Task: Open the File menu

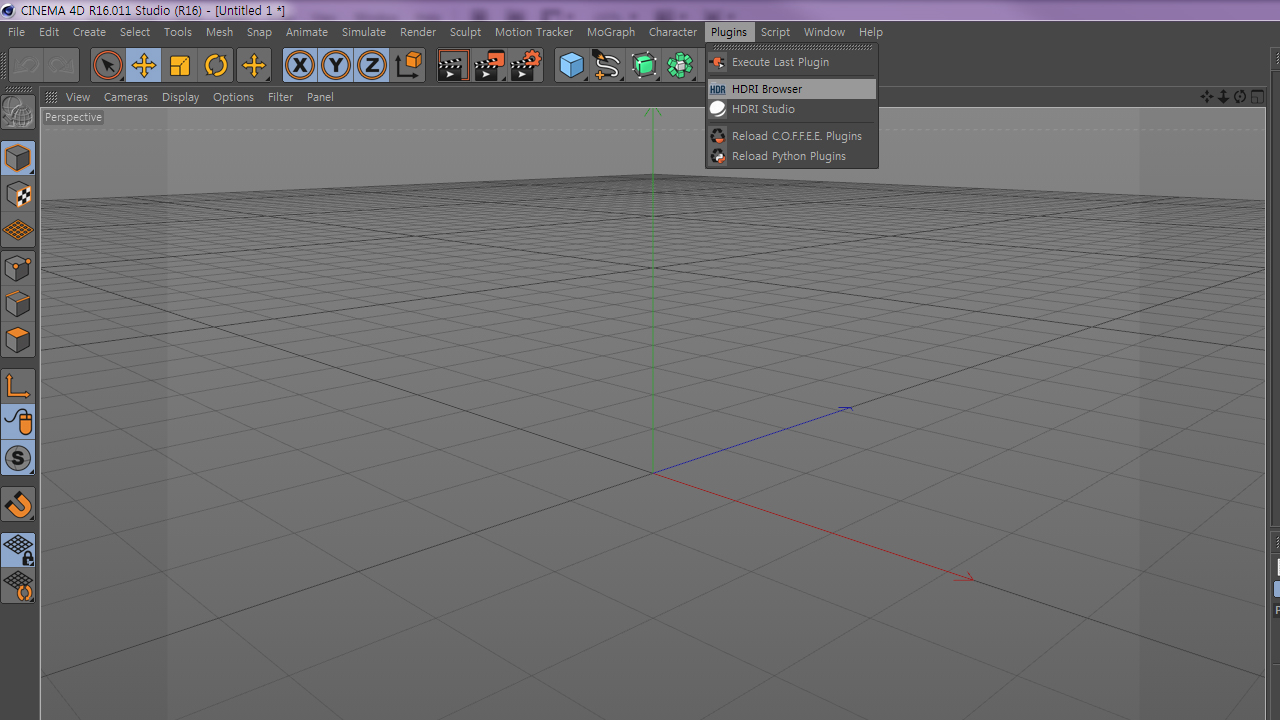Action: (17, 32)
